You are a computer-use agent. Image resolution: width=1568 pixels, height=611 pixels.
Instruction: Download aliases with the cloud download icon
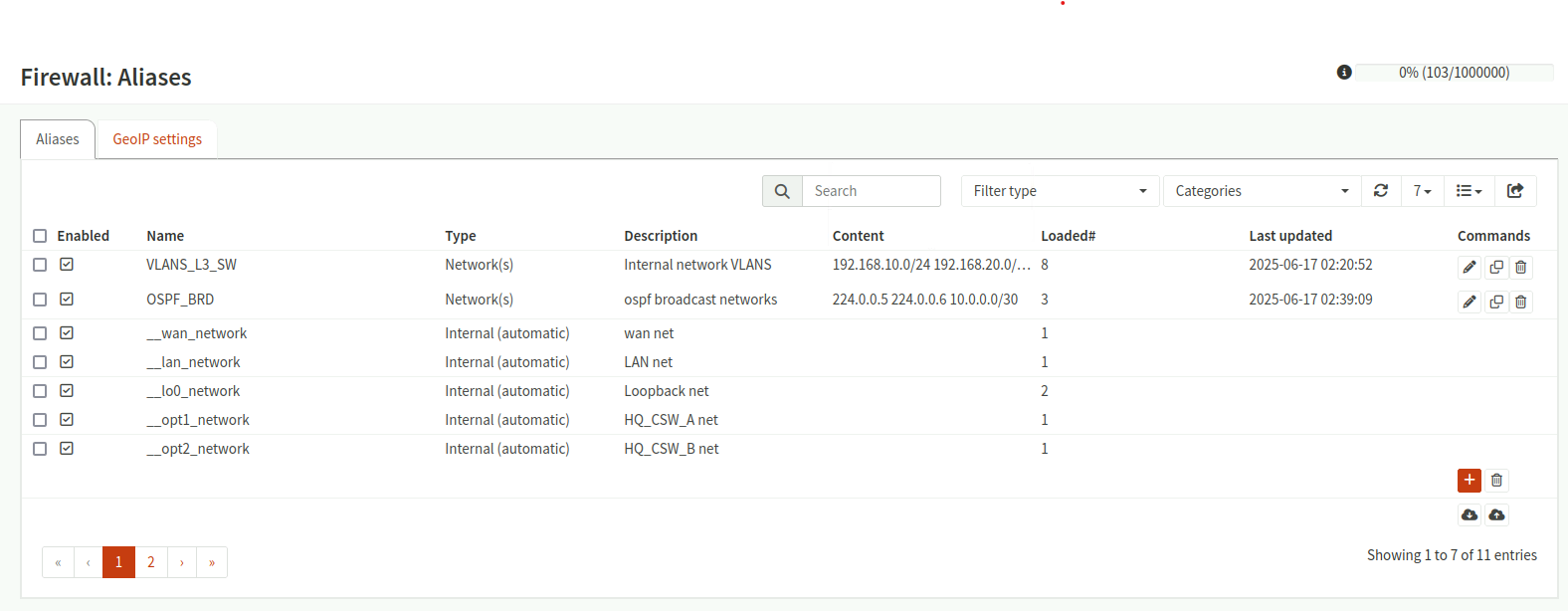[1470, 514]
